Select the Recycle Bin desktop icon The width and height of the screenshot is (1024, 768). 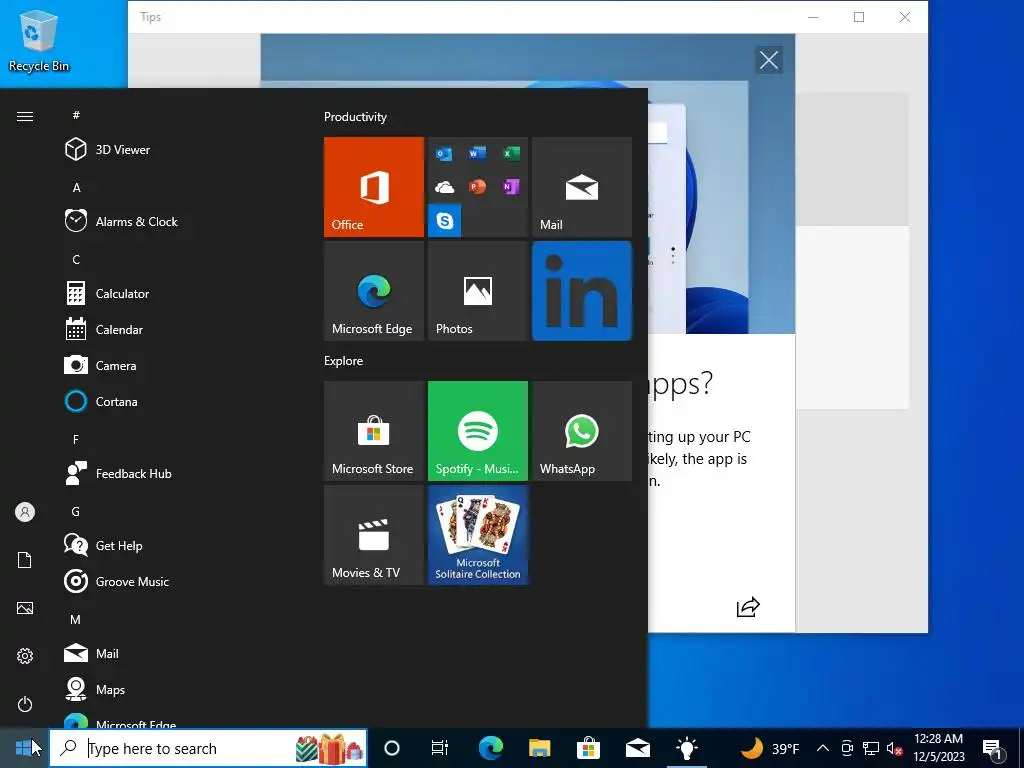pyautogui.click(x=39, y=40)
